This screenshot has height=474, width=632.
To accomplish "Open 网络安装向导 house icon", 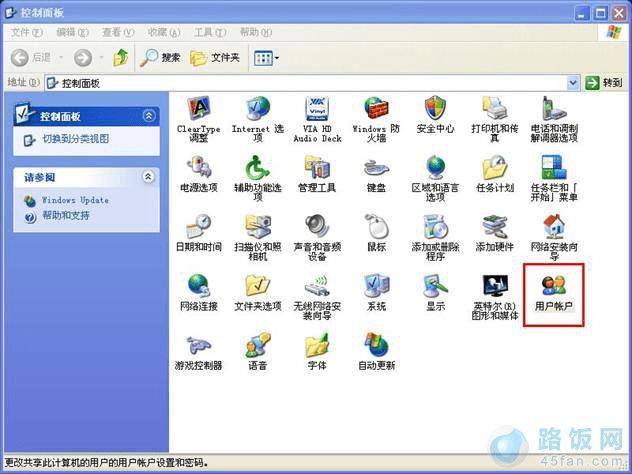I will tap(554, 227).
